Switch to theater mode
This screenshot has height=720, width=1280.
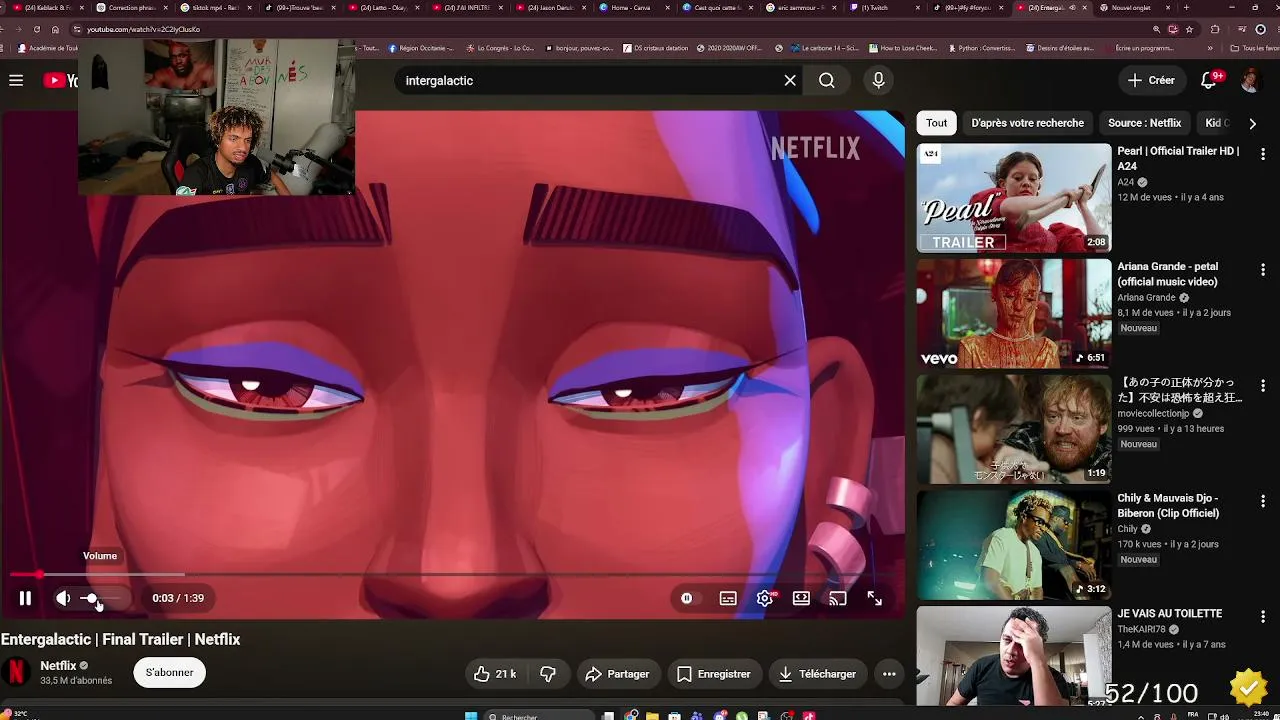point(801,598)
